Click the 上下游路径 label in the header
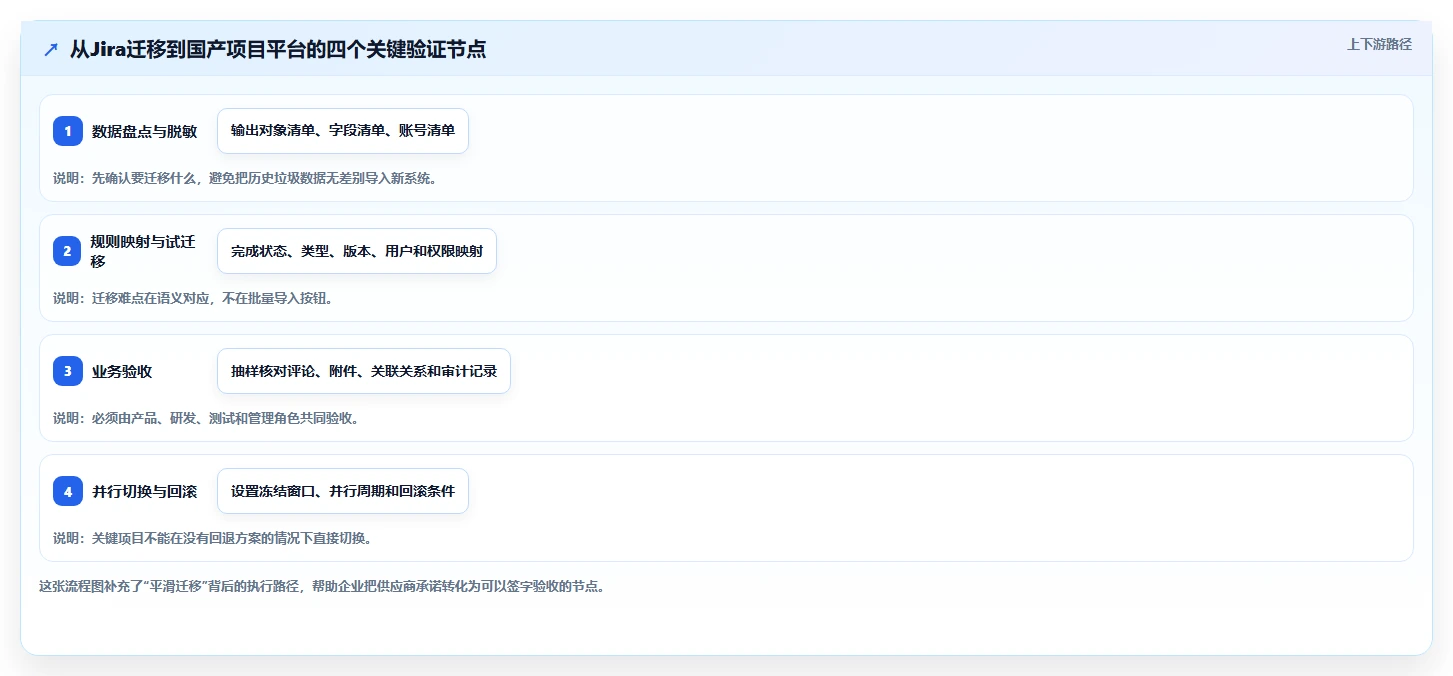The image size is (1453, 676). click(1379, 44)
